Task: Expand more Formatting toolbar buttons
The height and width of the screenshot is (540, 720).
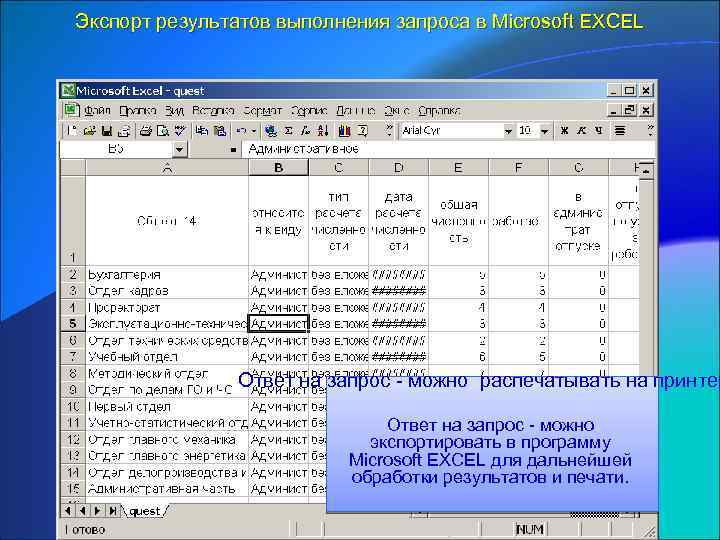Action: click(x=650, y=131)
